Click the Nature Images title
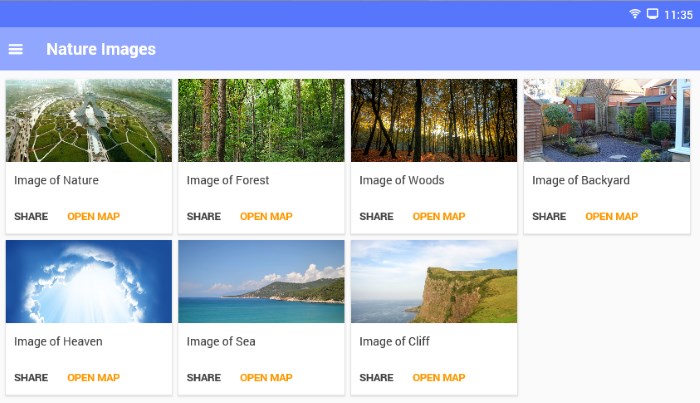Screen dimensions: 700x403 tap(101, 49)
